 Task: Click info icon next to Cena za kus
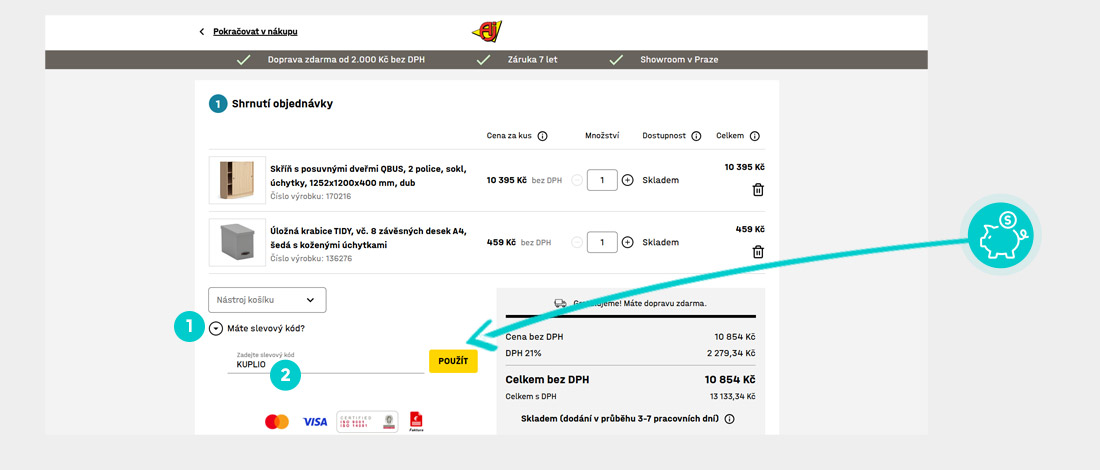tap(542, 136)
